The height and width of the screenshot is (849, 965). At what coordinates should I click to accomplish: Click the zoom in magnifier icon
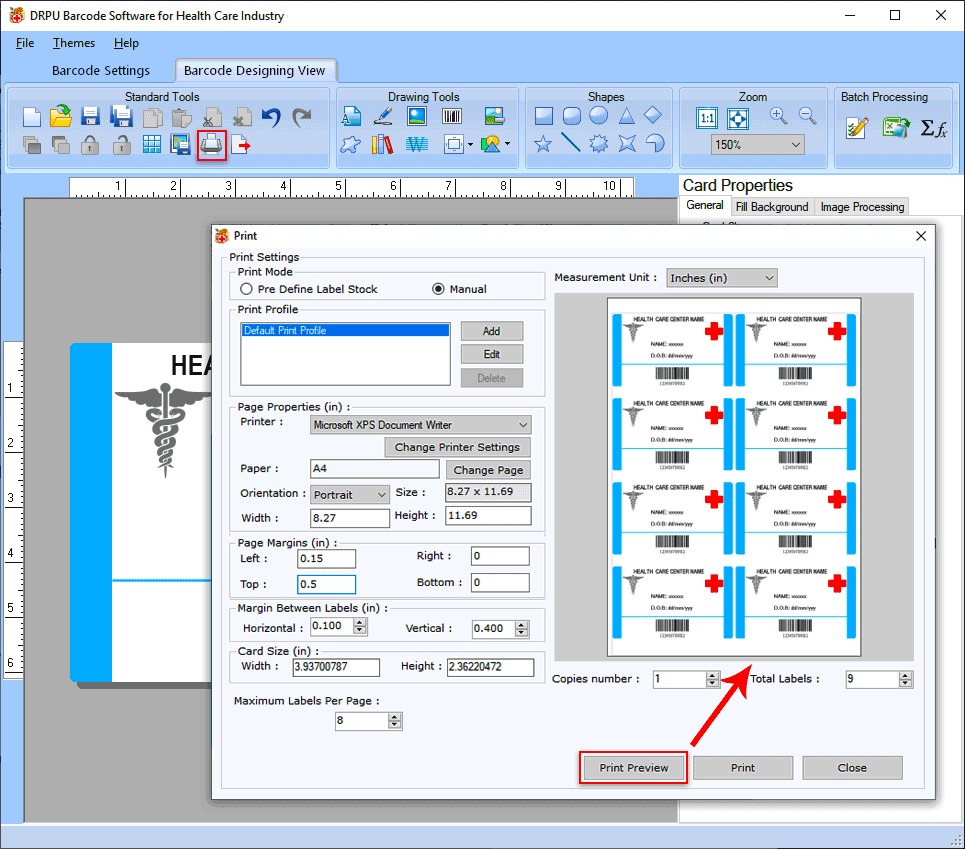778,117
